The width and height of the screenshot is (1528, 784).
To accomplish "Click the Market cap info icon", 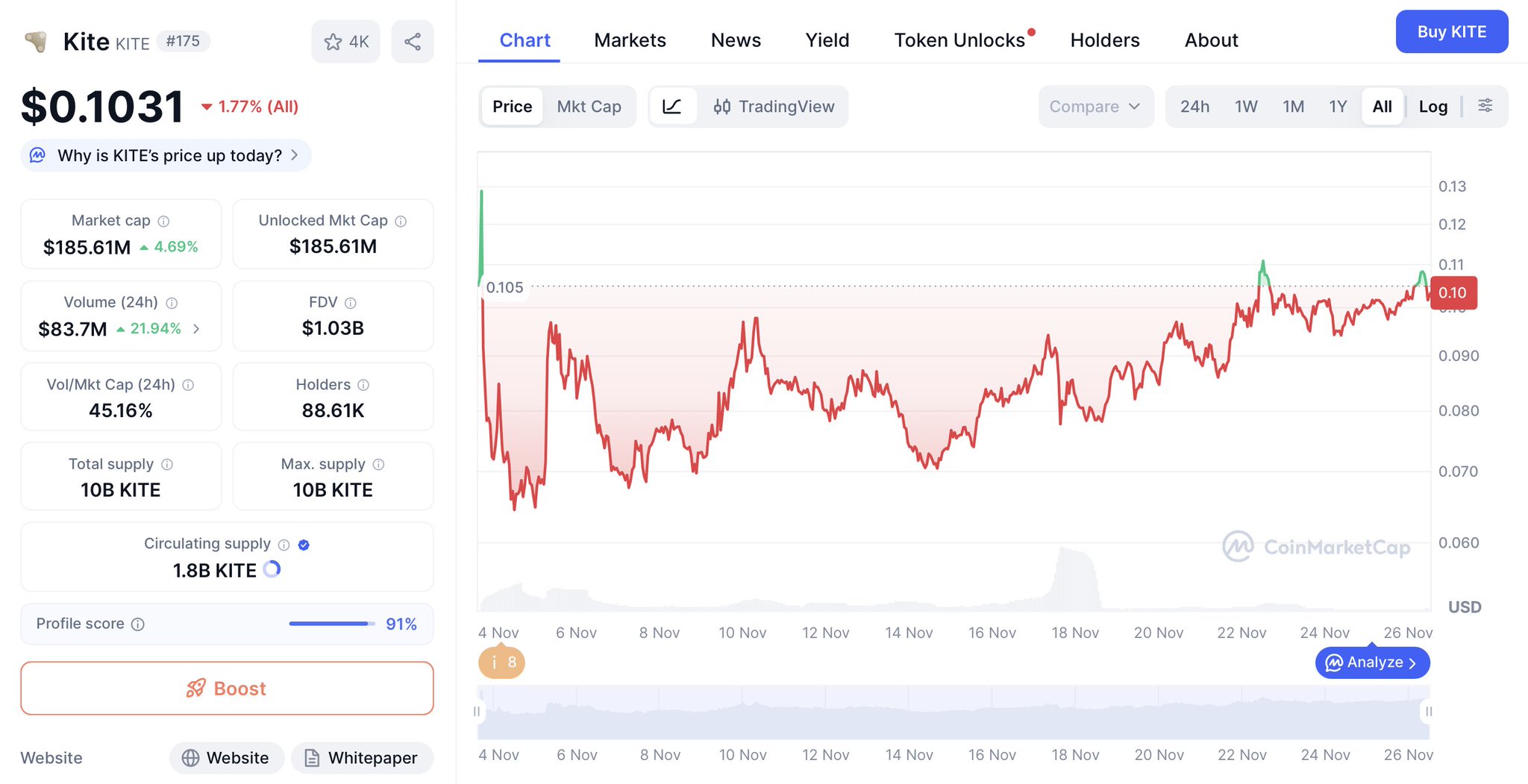I will pos(164,222).
